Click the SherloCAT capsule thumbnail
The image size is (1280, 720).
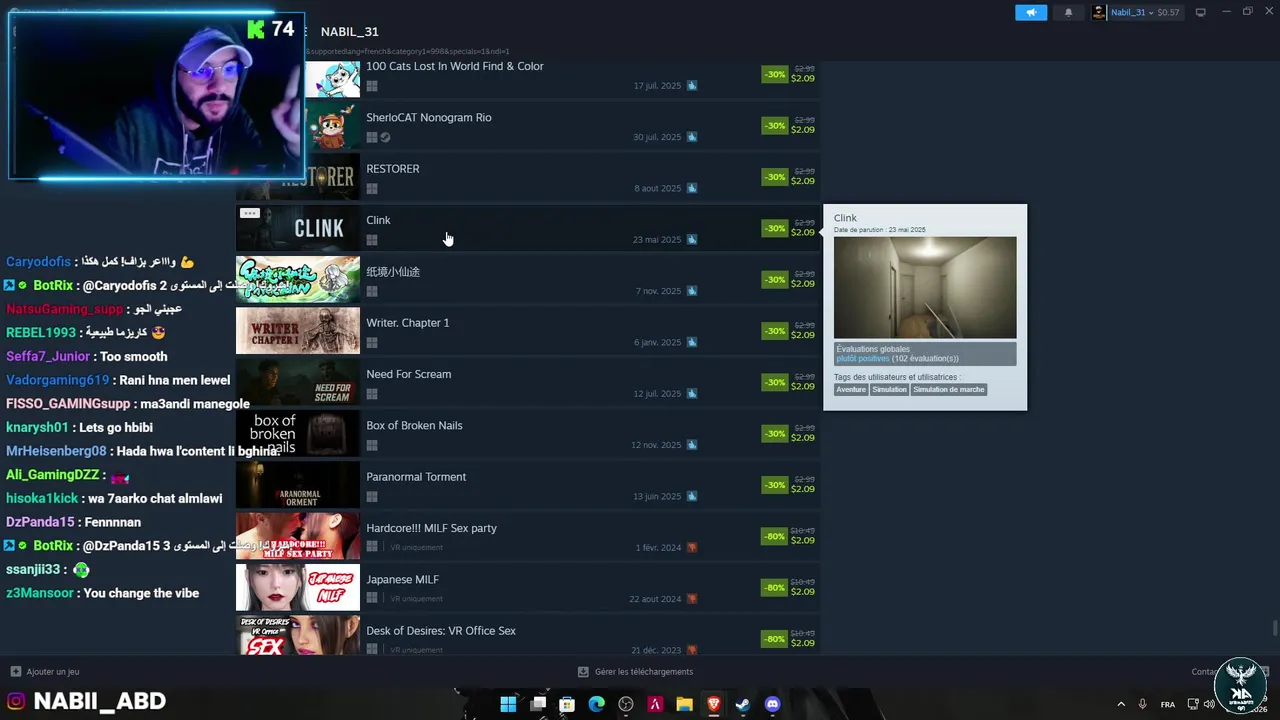click(331, 125)
